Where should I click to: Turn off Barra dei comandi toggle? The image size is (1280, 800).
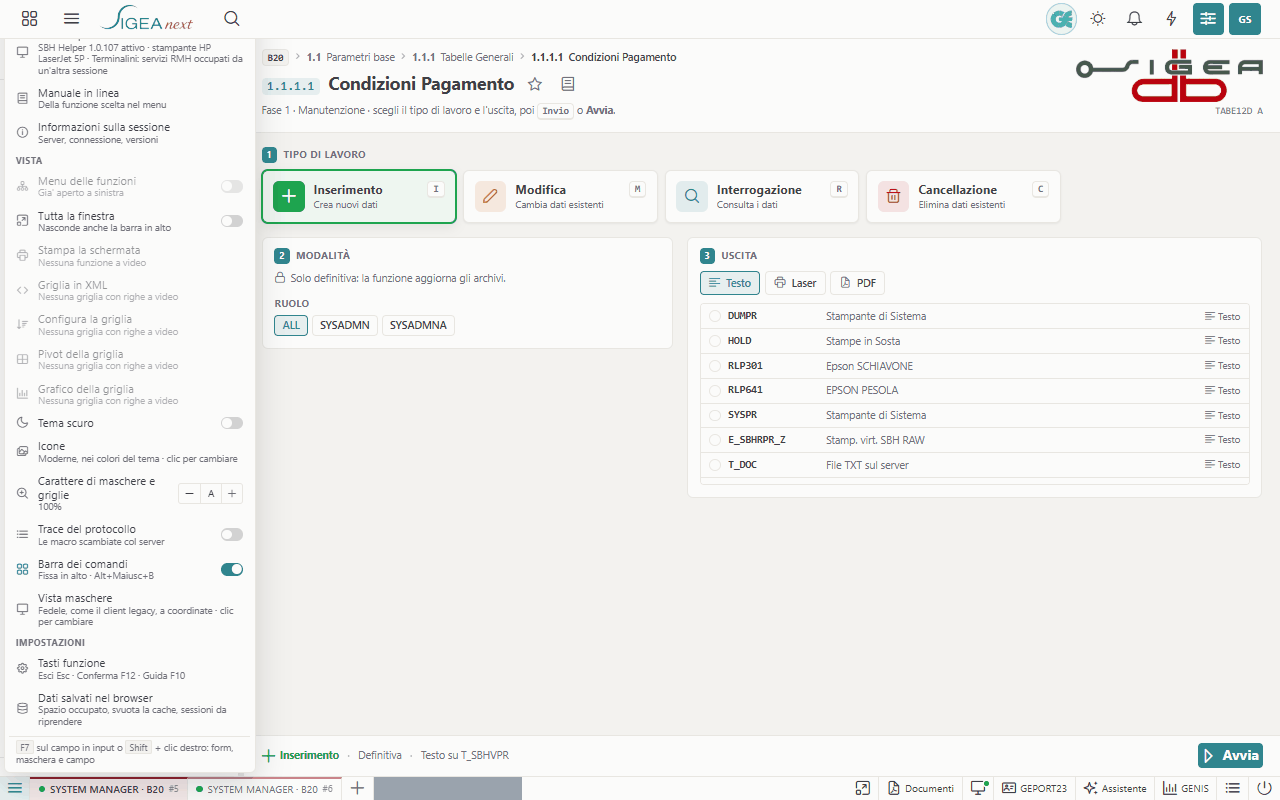point(231,569)
